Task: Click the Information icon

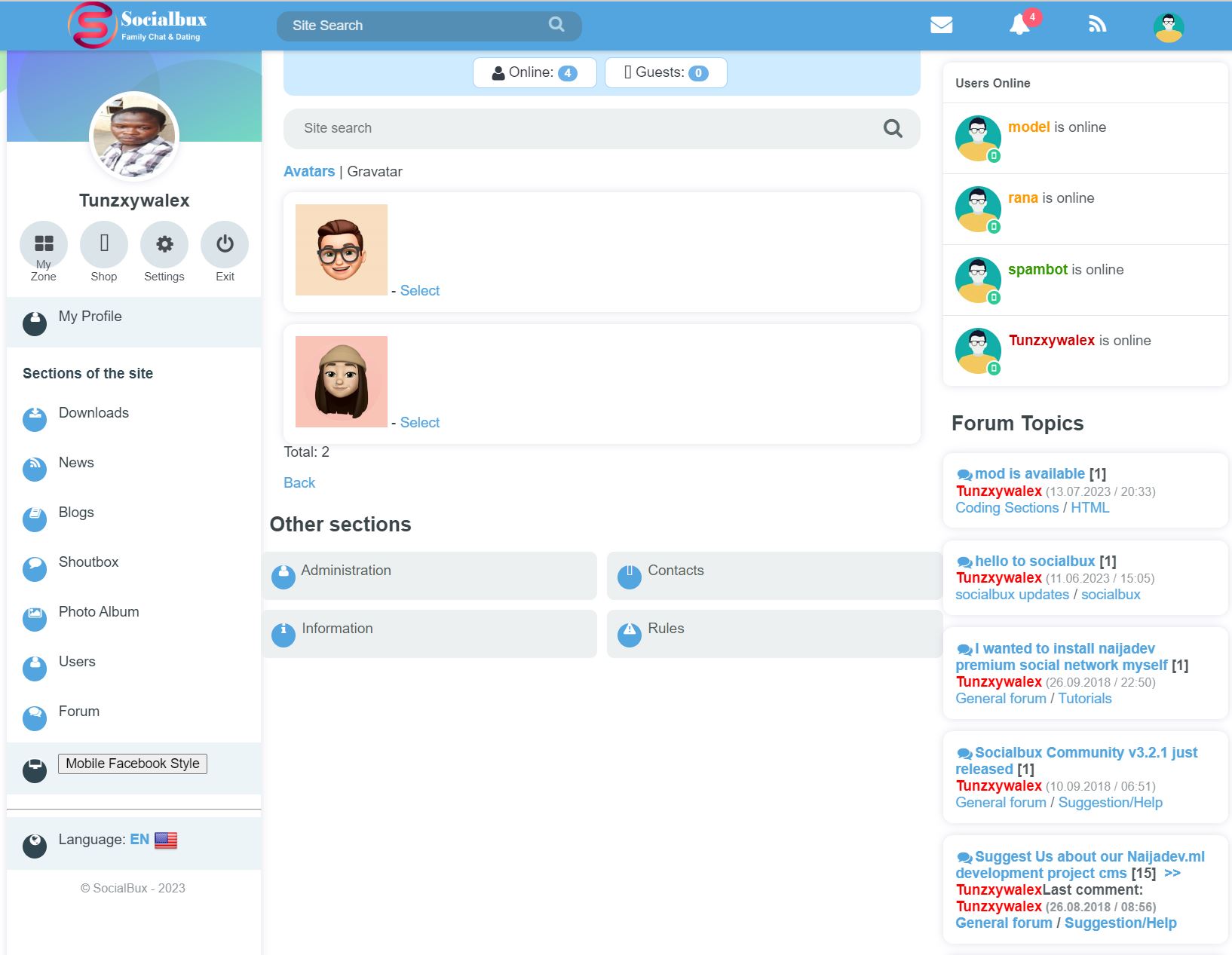Action: (283, 635)
